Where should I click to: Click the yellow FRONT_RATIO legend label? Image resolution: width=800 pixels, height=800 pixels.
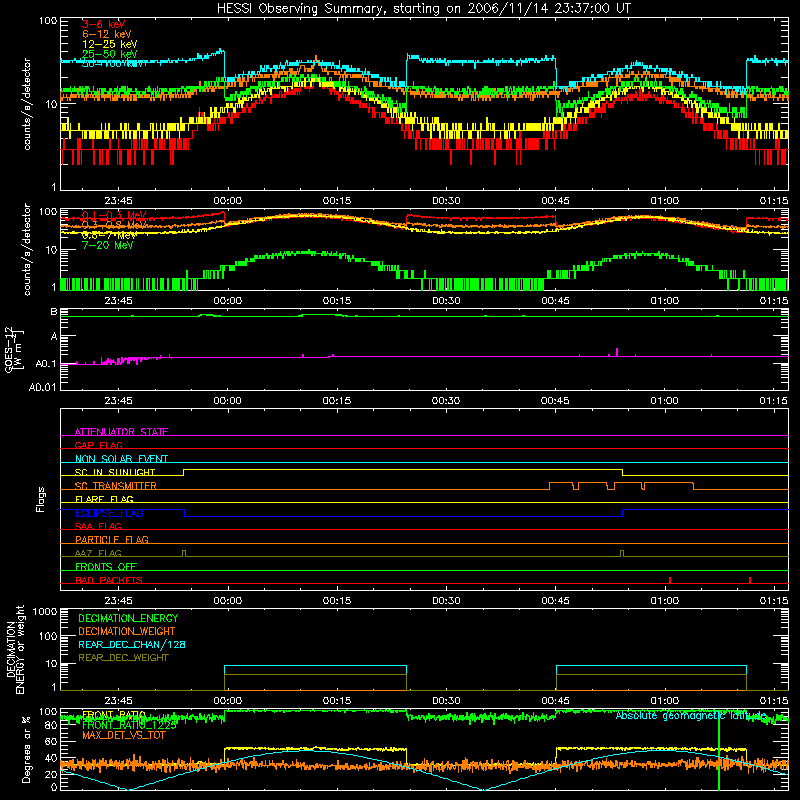114,715
